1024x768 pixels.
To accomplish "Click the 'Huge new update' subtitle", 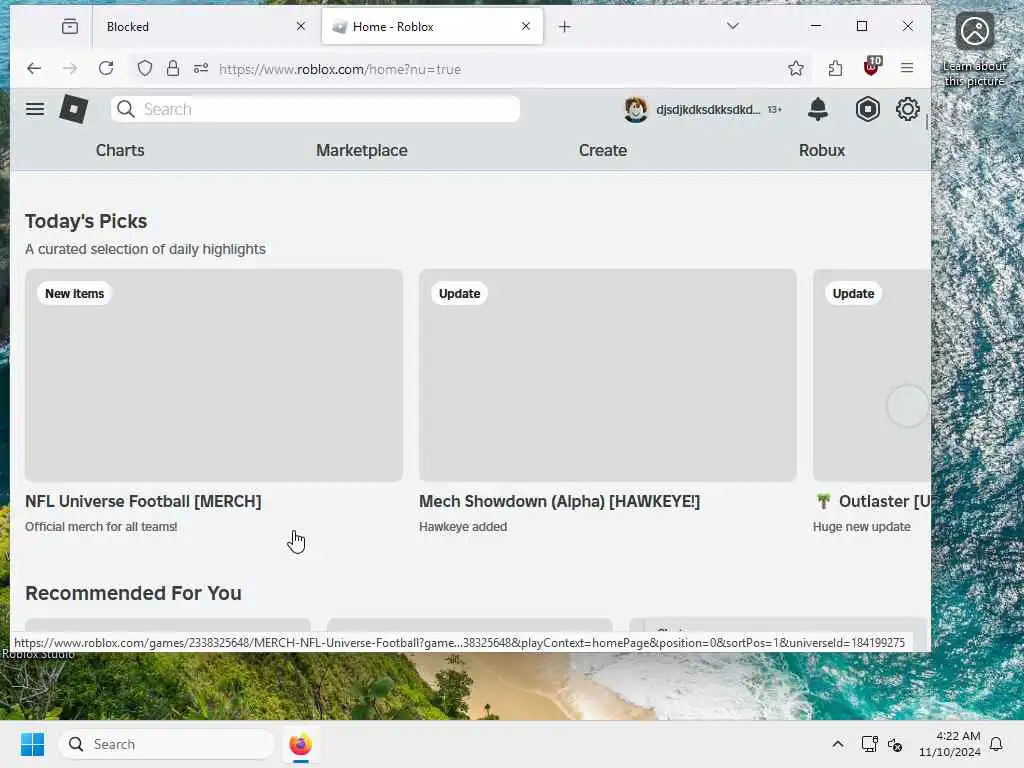I will (861, 526).
